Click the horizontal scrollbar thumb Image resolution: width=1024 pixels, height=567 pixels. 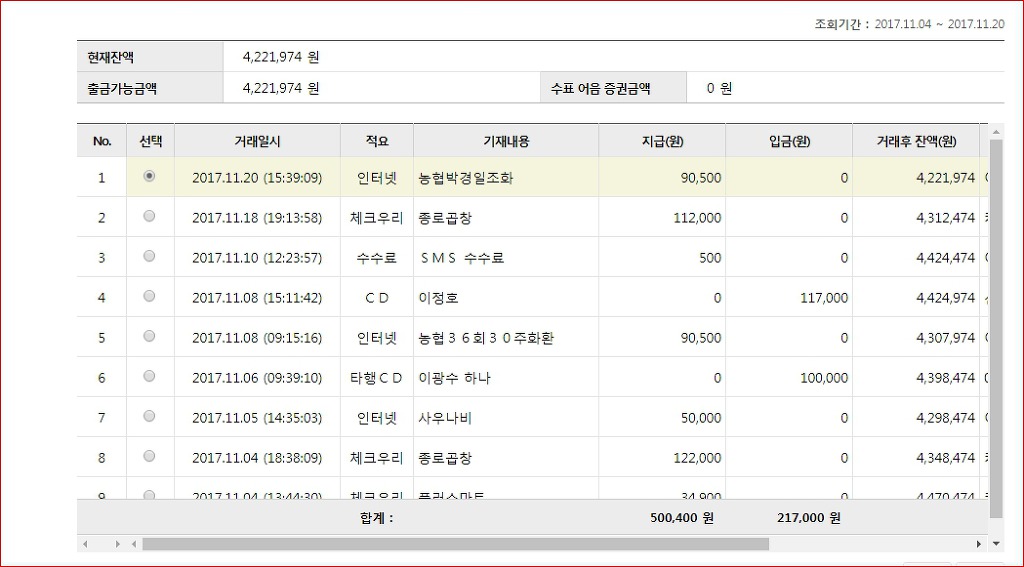coord(455,544)
